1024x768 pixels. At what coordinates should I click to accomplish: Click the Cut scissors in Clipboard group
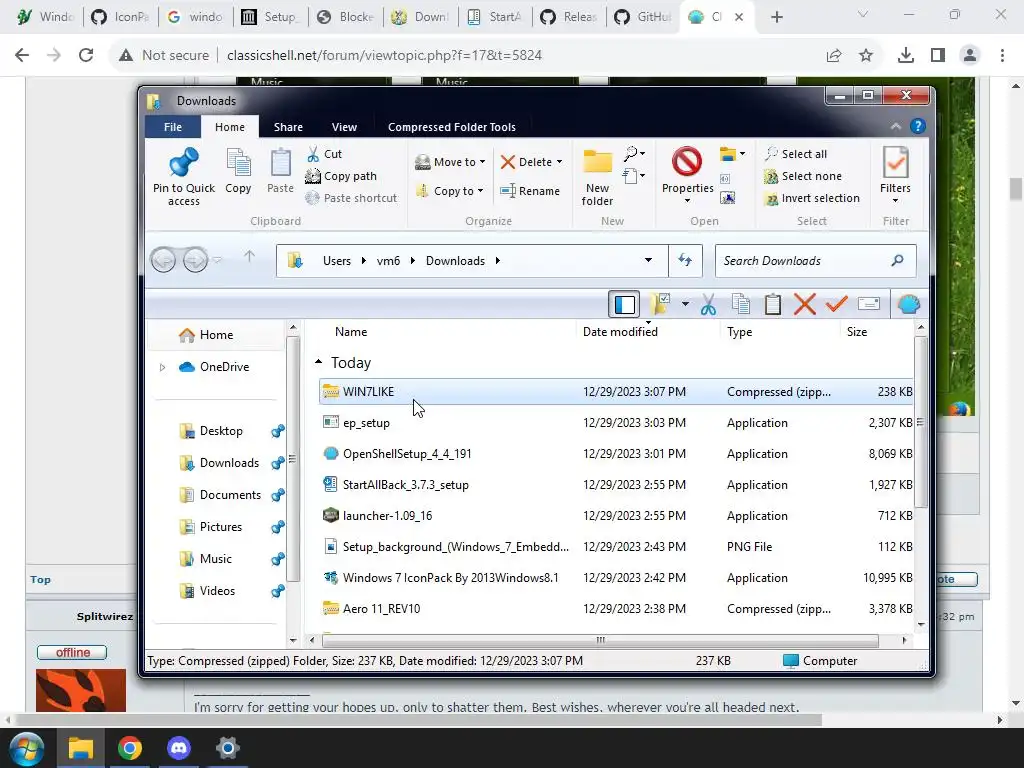(x=313, y=154)
